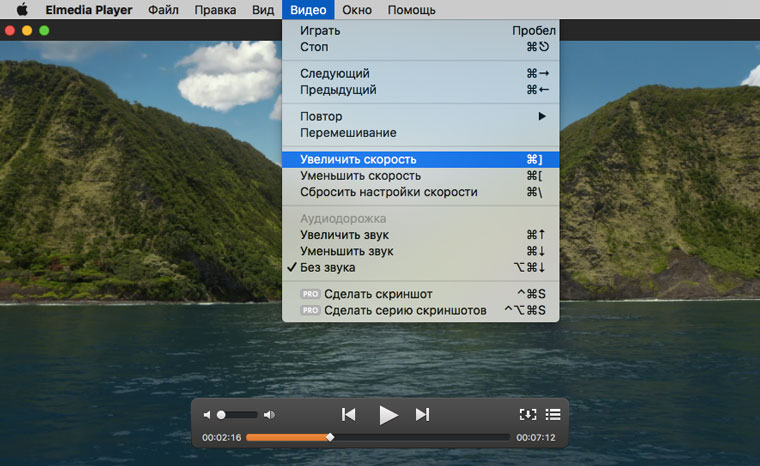Choose Следующий to skip to next video
Screen dimensions: 760x466
point(421,73)
